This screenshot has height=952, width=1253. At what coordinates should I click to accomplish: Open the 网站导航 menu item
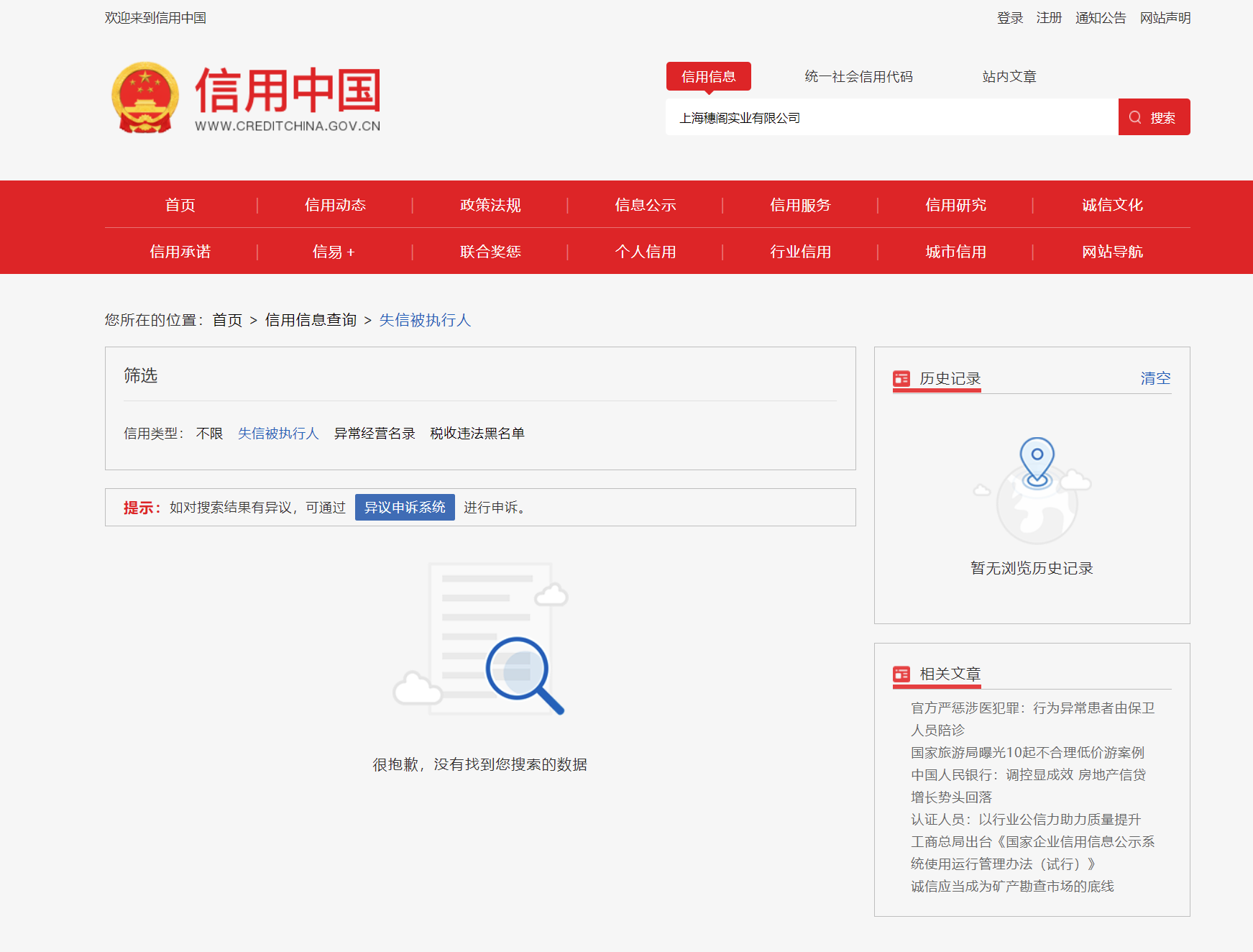point(1111,252)
